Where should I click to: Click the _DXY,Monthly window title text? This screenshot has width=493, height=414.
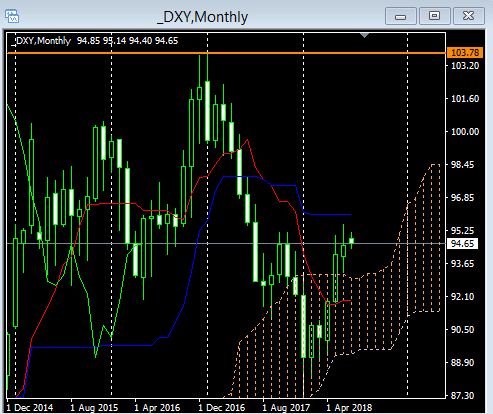point(202,17)
